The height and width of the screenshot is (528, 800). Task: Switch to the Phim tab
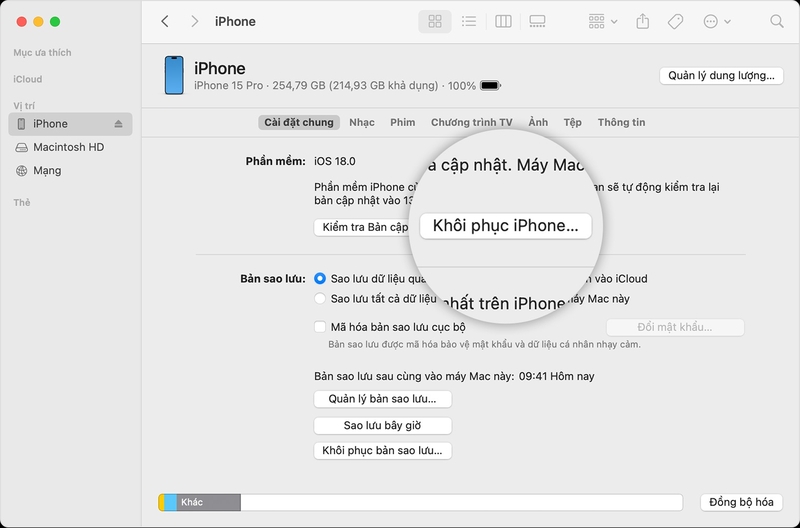click(403, 122)
